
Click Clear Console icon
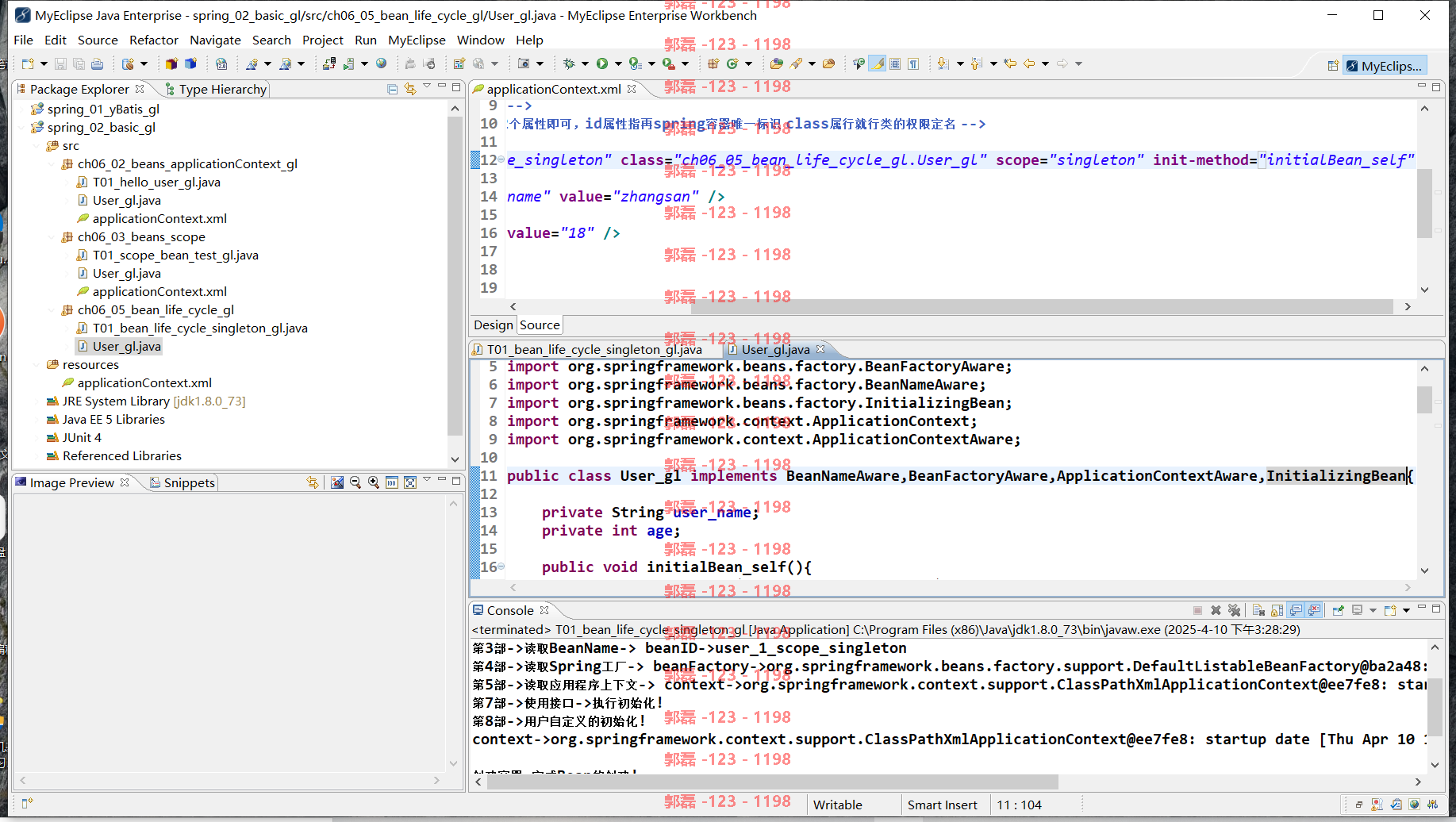tap(1258, 610)
